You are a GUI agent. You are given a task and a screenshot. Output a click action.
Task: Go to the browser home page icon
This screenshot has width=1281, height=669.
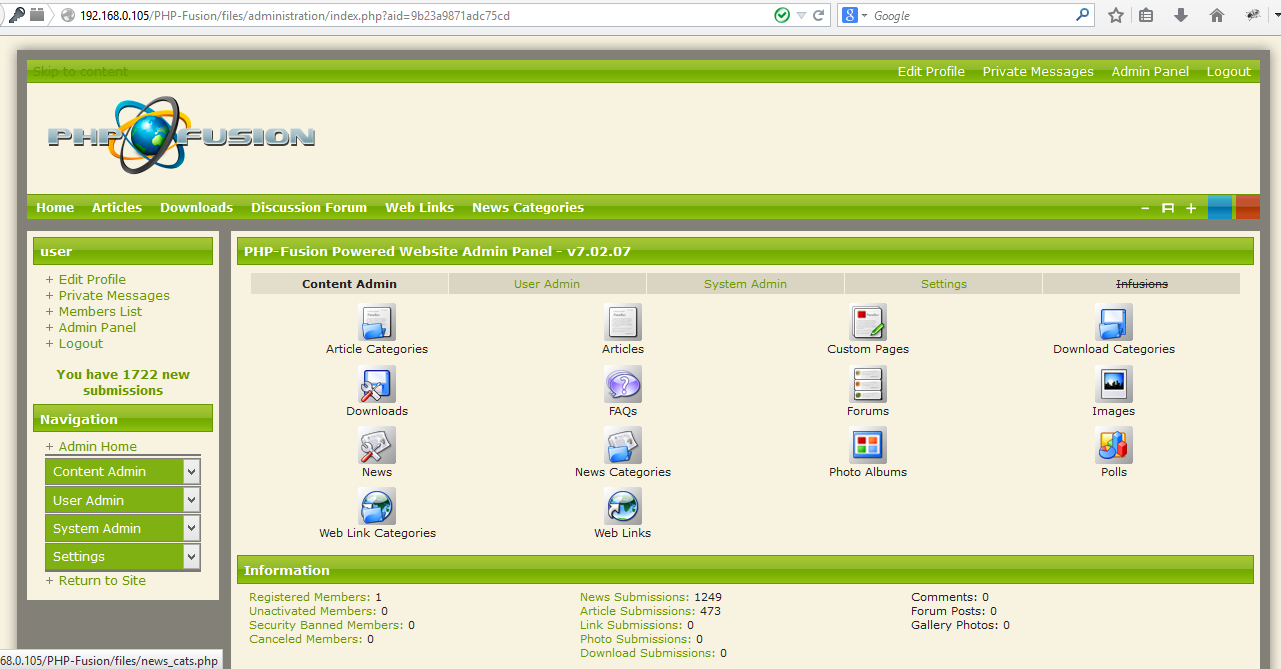(x=1217, y=15)
